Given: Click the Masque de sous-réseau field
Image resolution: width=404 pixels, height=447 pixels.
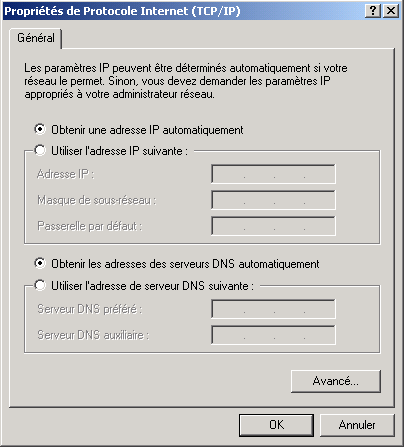Looking at the screenshot, I should click(x=273, y=200).
